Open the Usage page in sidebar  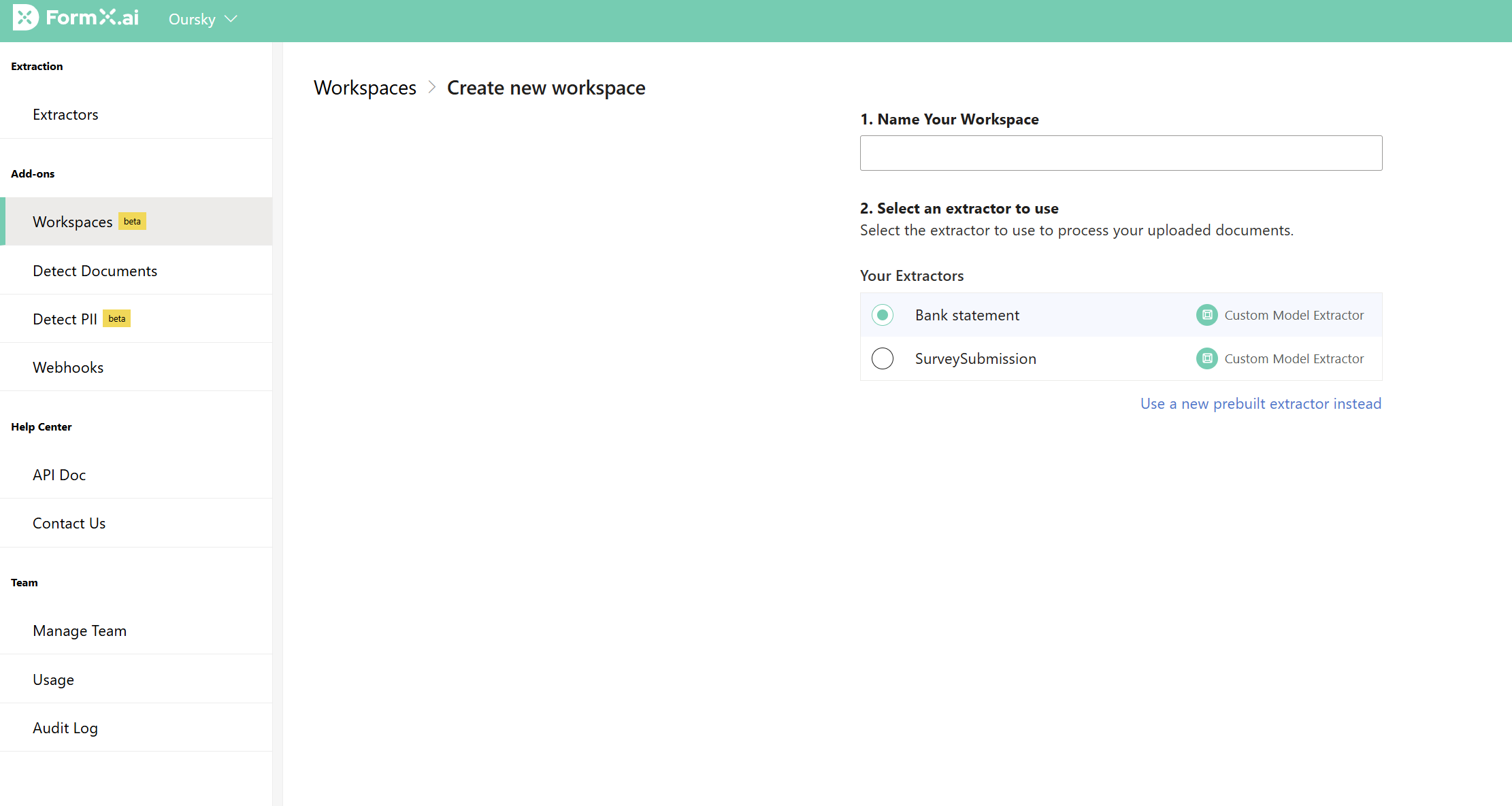tap(53, 679)
